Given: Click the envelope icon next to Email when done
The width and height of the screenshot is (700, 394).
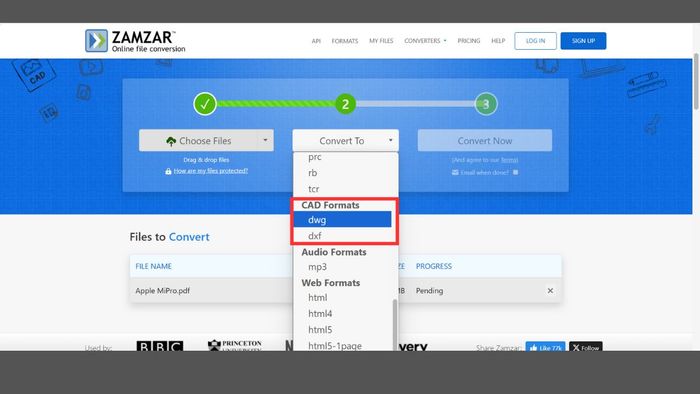Looking at the screenshot, I should [x=455, y=172].
